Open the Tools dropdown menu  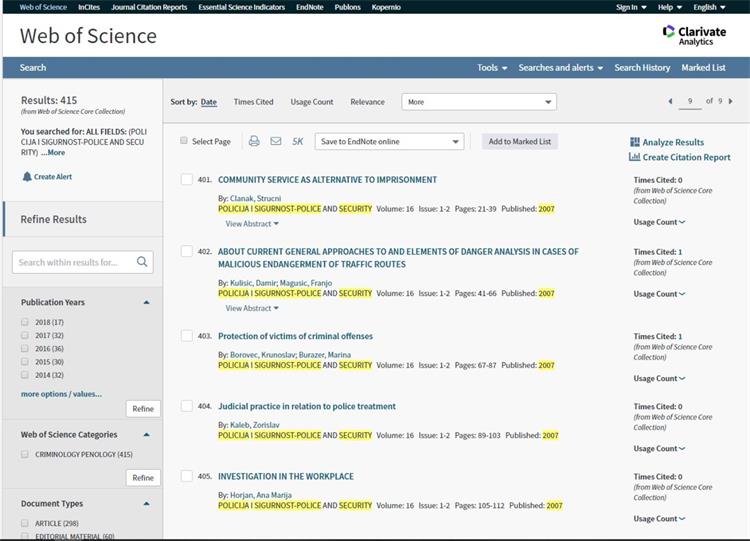point(492,67)
